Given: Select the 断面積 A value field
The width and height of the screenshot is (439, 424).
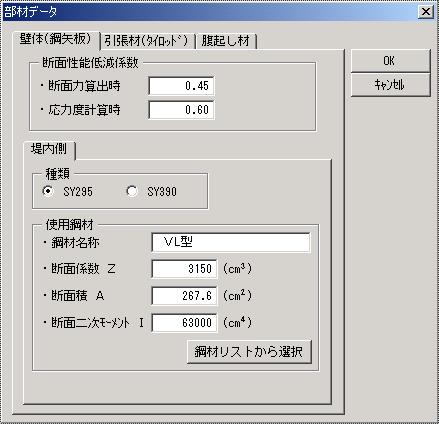Looking at the screenshot, I should (184, 296).
